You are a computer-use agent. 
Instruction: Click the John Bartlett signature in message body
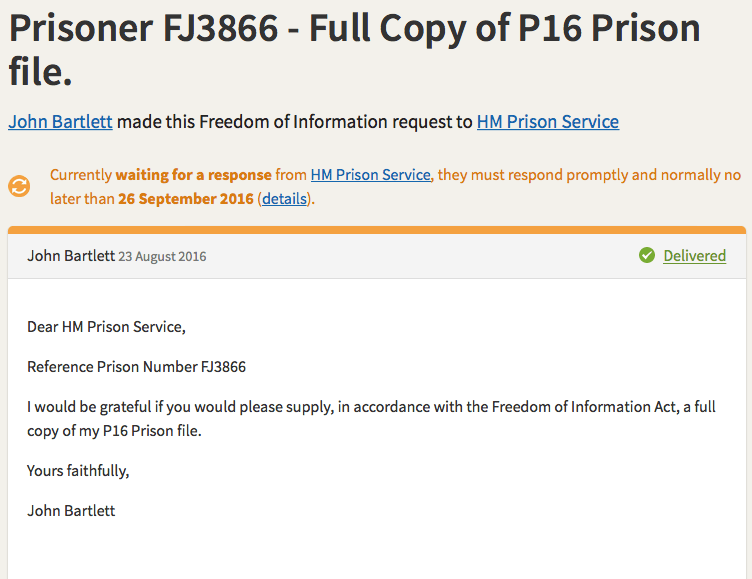[71, 510]
